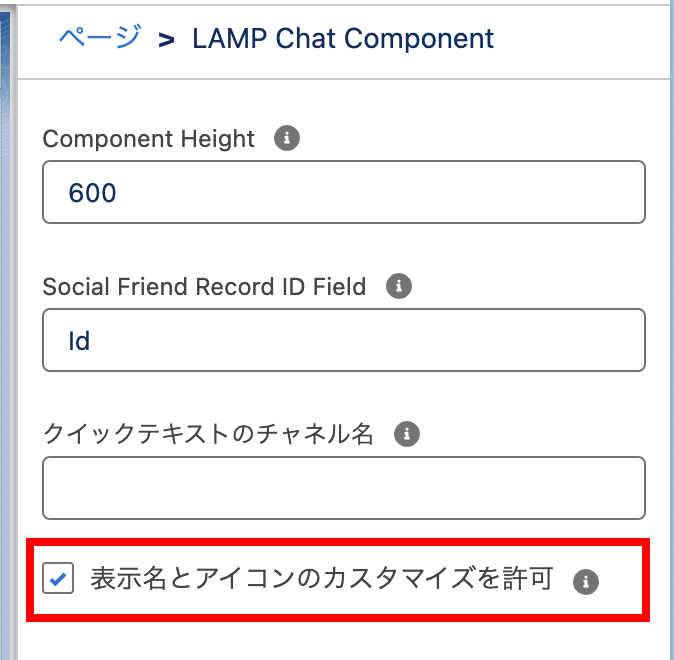Viewport: 674px width, 660px height.
Task: Click the Social Friend Record ID Field label
Action: pos(204,287)
